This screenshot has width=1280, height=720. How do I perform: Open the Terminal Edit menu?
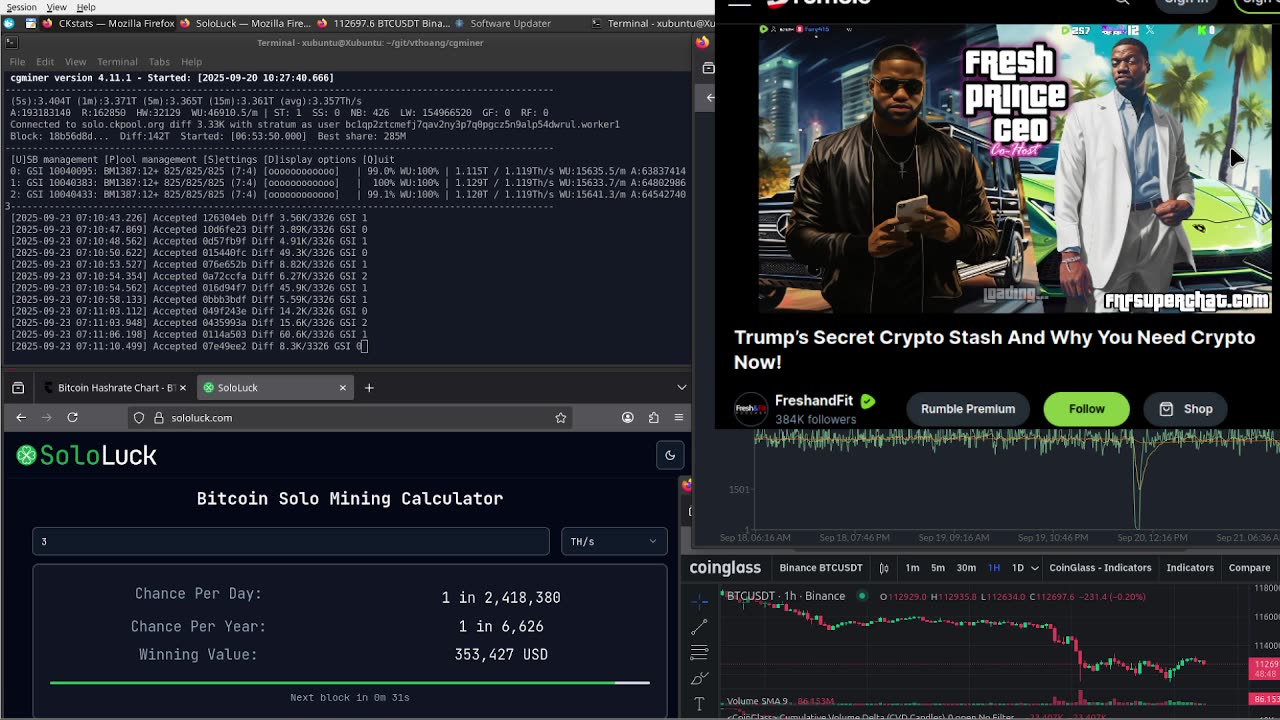pos(45,62)
